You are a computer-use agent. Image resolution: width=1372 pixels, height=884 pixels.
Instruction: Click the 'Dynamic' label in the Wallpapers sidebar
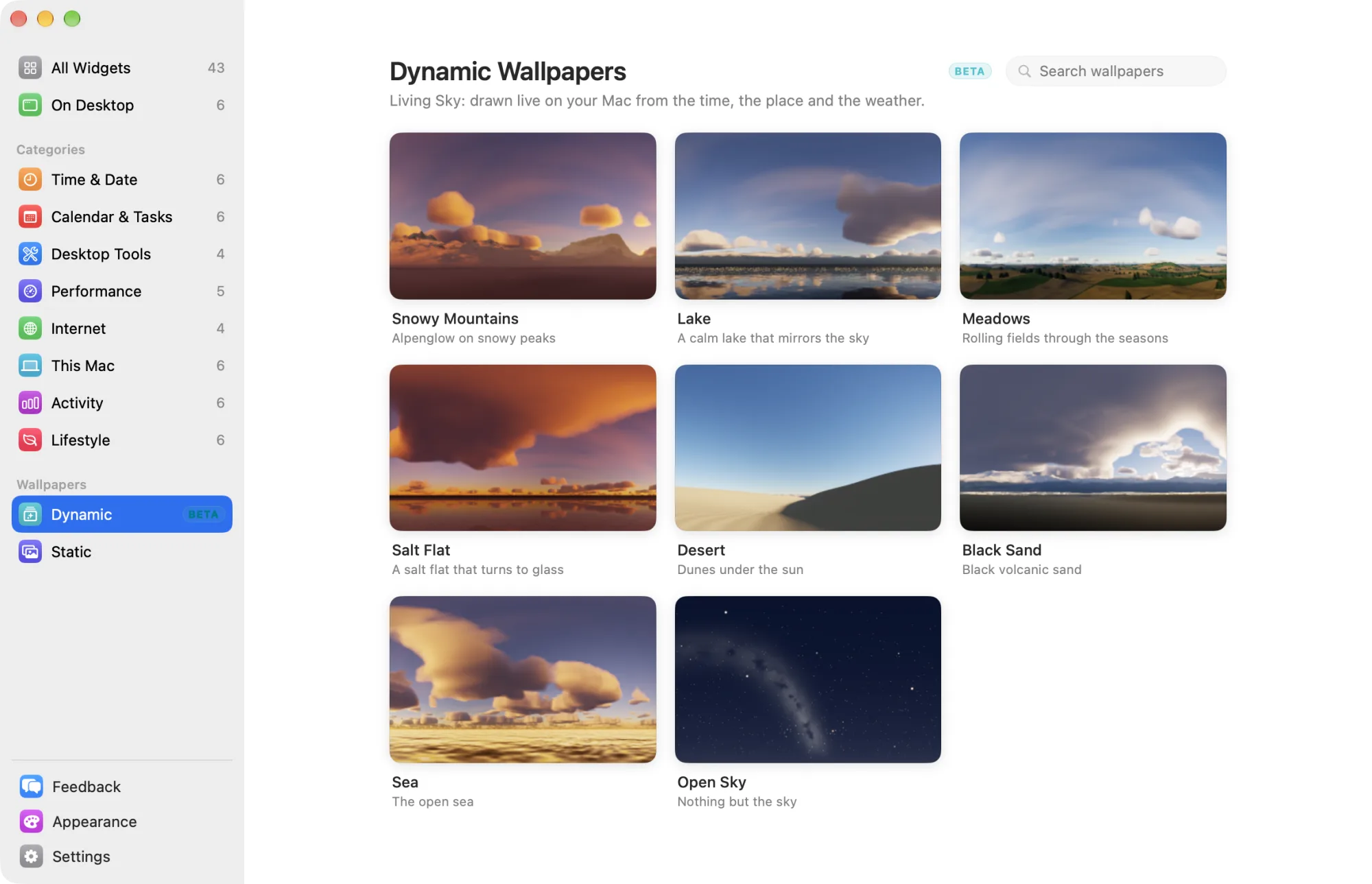82,515
